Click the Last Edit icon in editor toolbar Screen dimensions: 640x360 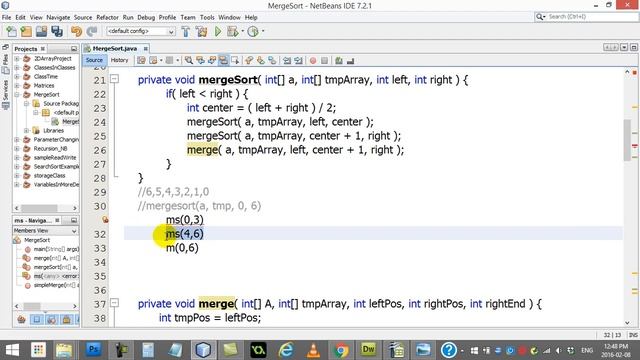click(141, 60)
